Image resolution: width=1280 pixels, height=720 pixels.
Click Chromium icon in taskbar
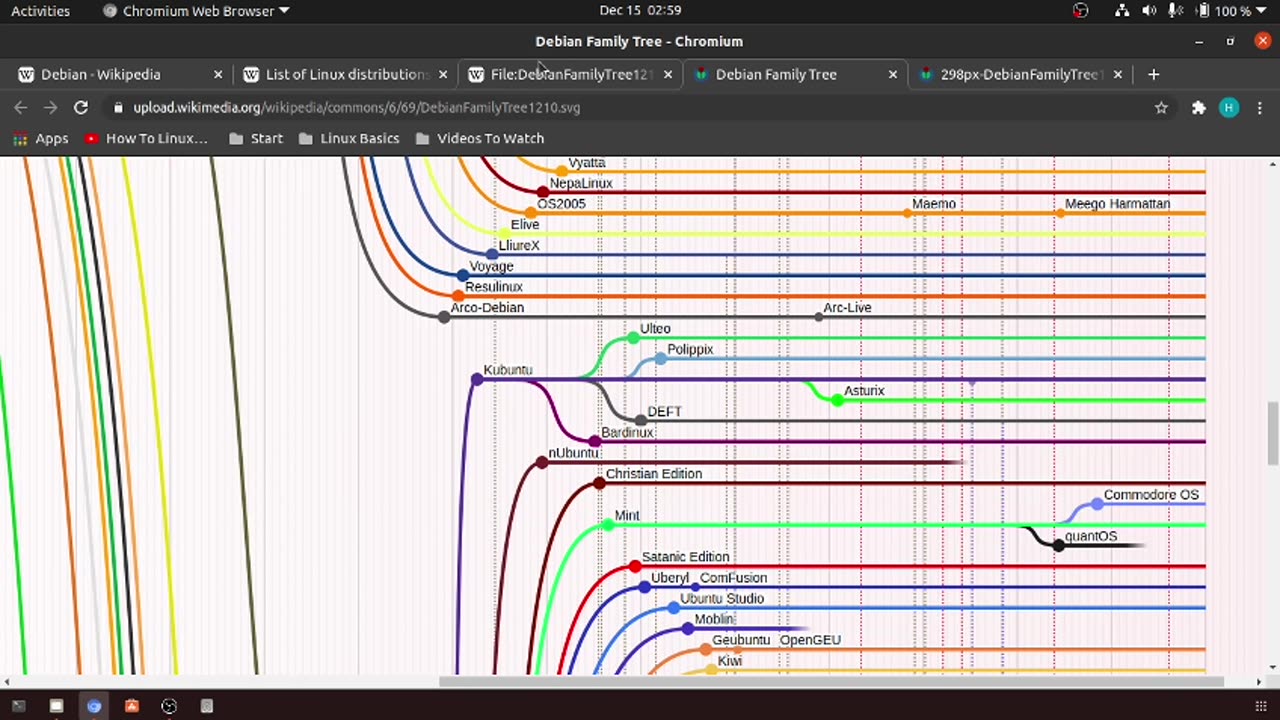click(94, 706)
